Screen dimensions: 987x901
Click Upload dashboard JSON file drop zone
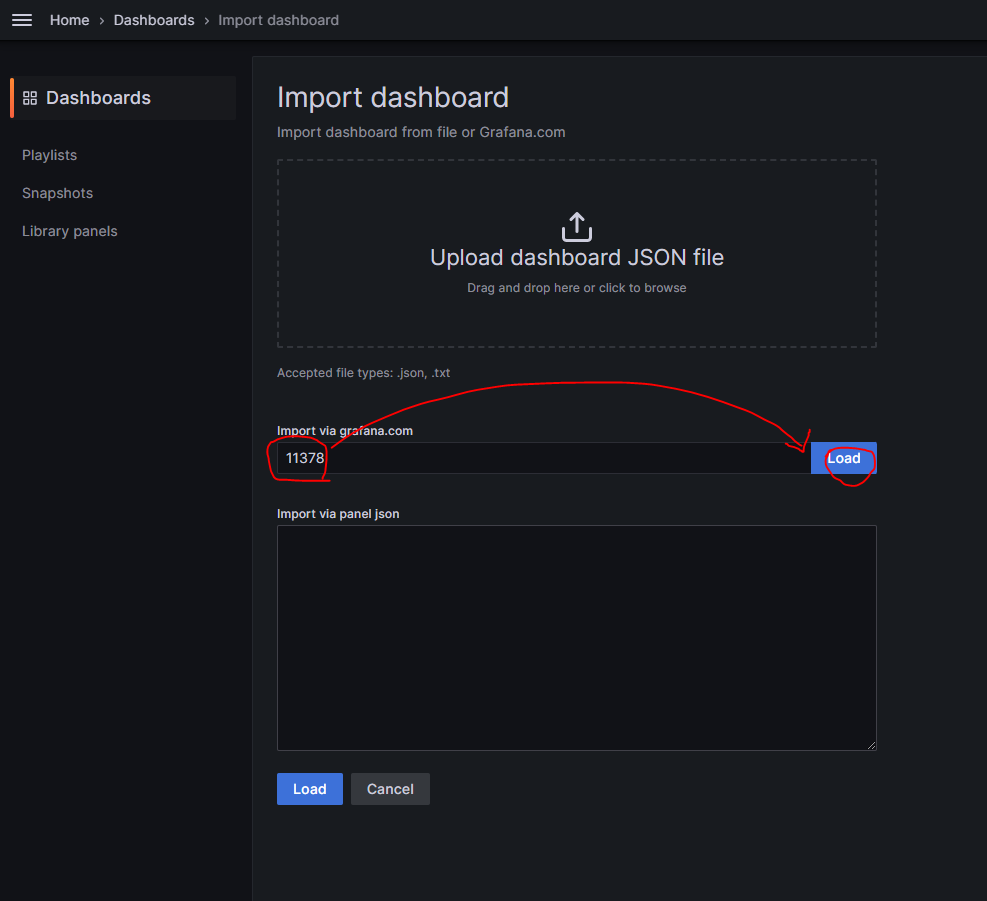tap(577, 253)
